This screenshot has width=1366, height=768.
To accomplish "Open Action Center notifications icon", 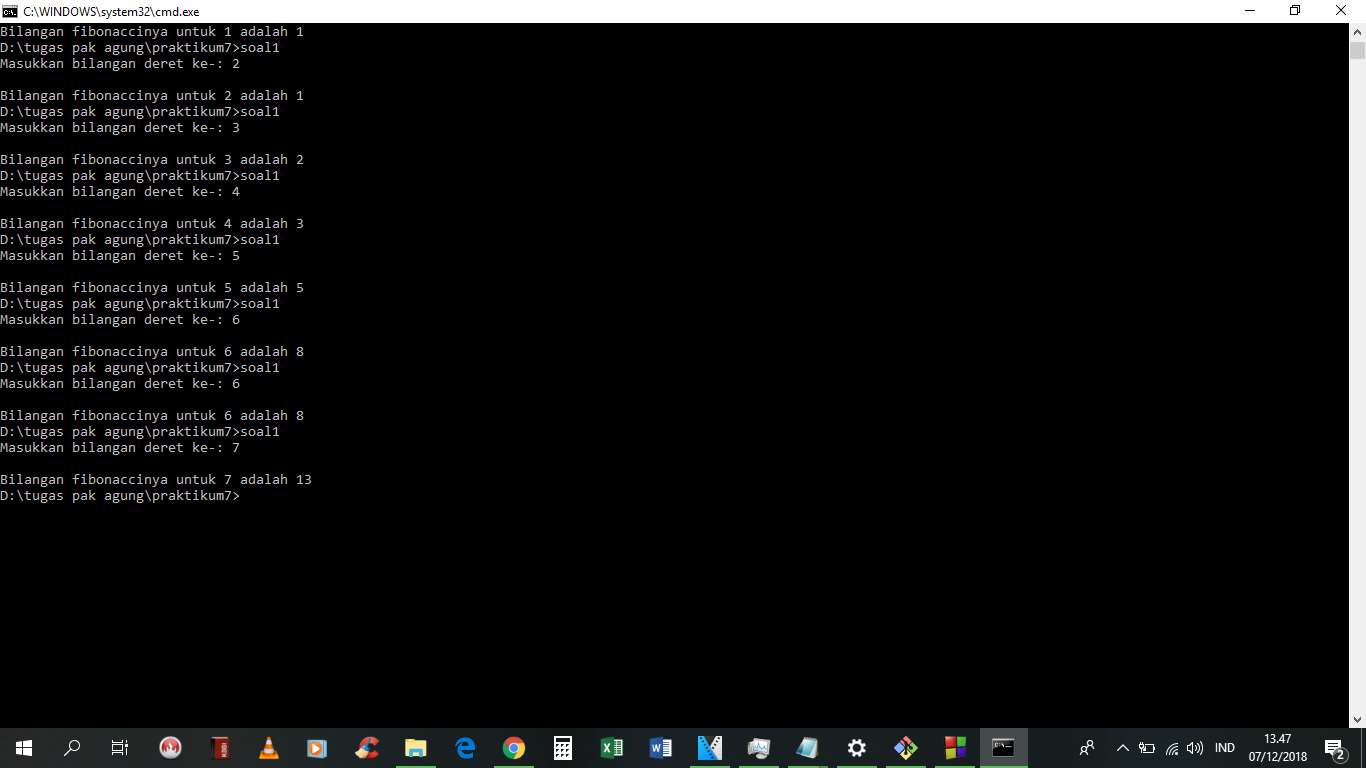I will pos(1335,748).
